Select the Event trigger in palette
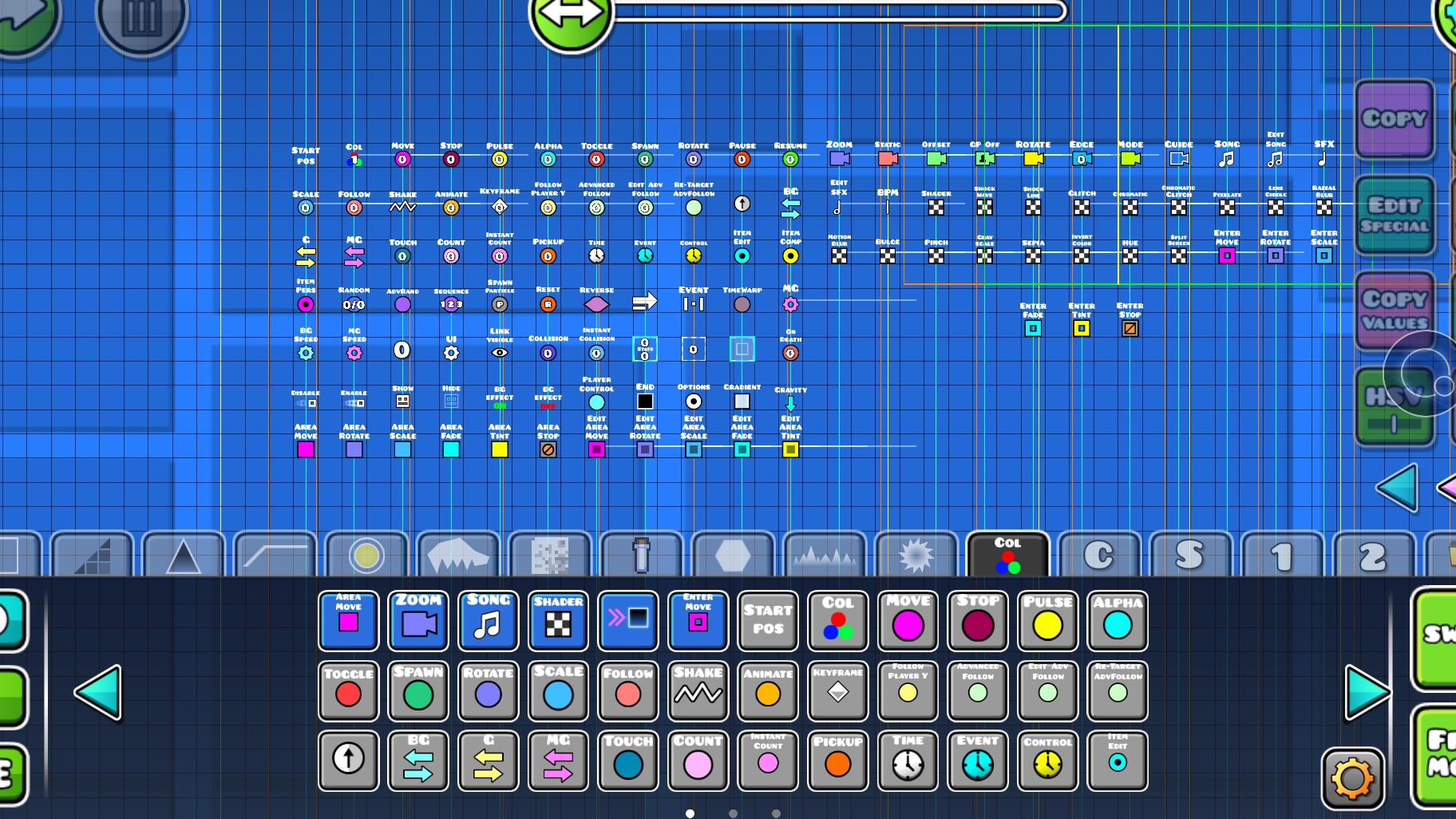Screen dimensions: 1456x819 click(x=978, y=761)
